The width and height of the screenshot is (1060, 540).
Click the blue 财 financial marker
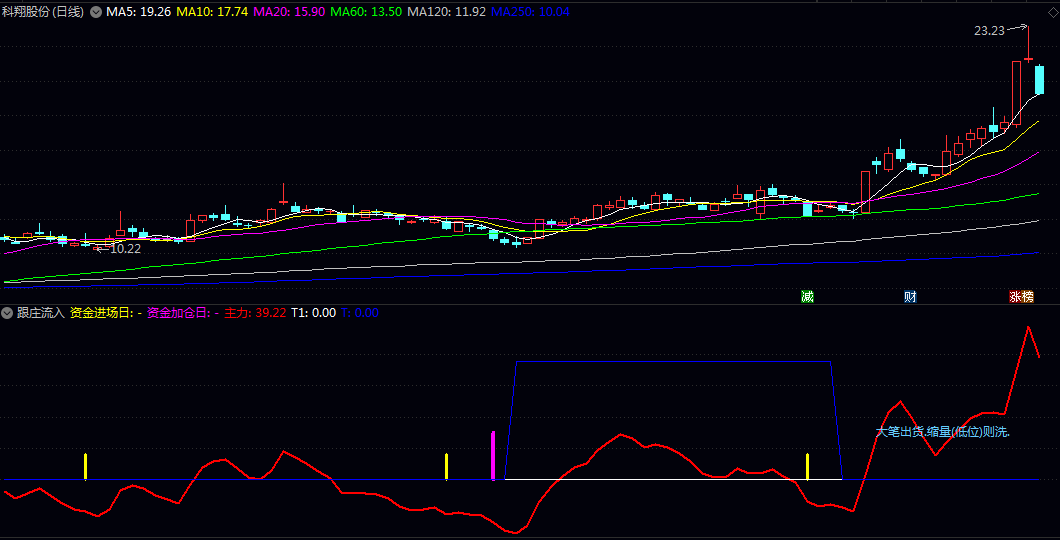pos(910,297)
